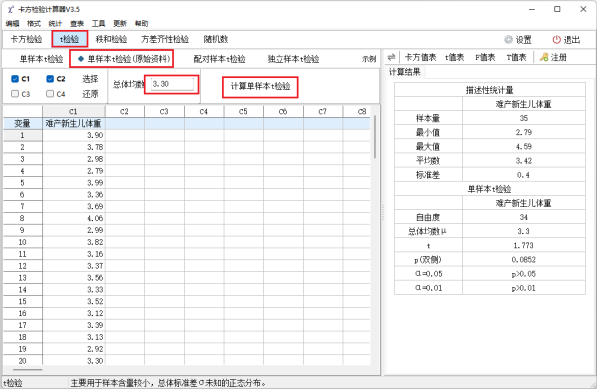Click the 还原 button
The width and height of the screenshot is (597, 390).
click(90, 94)
